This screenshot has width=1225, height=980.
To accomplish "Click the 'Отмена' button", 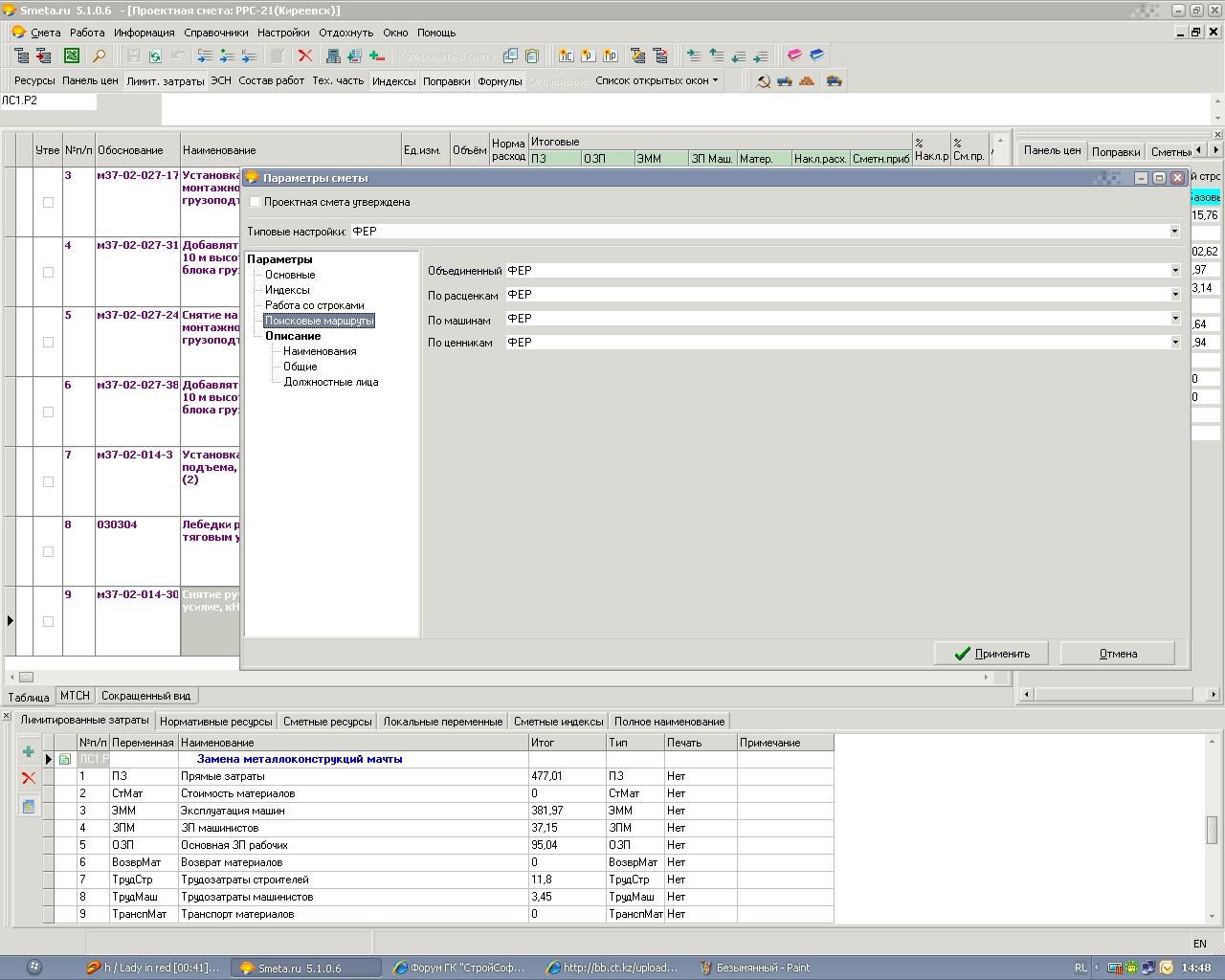I will click(x=1118, y=654).
